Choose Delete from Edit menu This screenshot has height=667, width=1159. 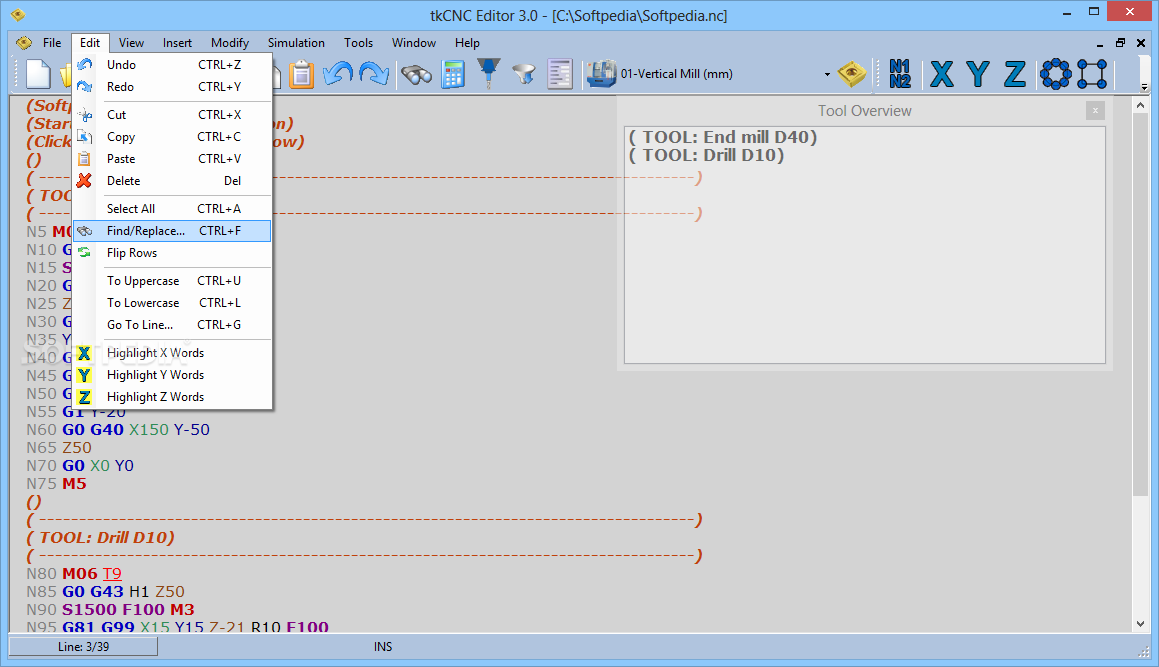[172, 181]
